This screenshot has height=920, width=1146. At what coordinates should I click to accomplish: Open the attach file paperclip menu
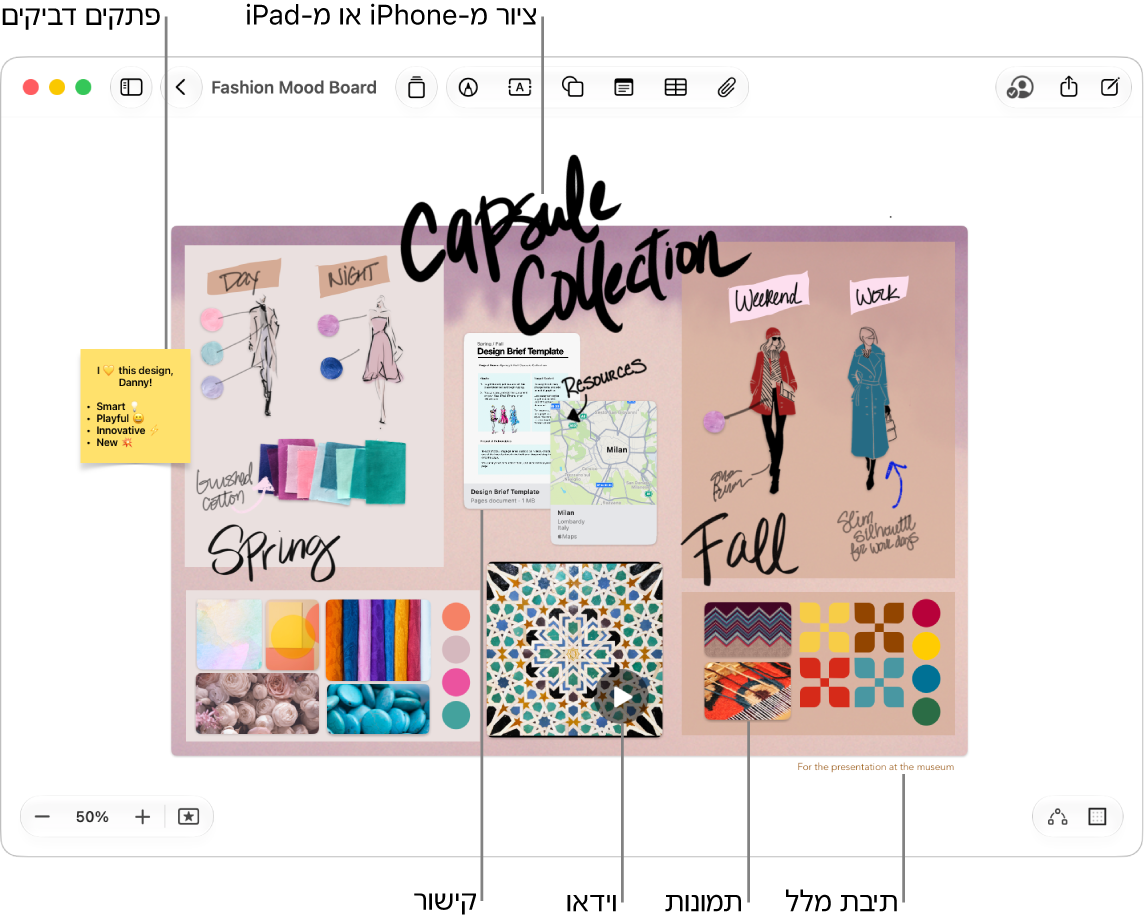point(726,88)
